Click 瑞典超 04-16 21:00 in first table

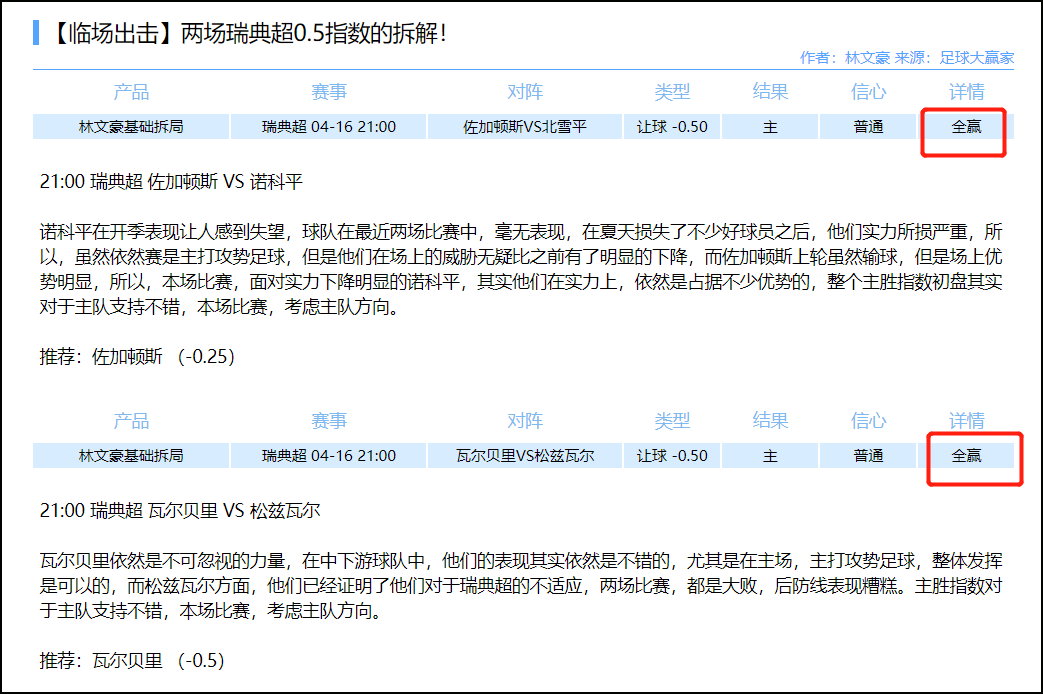click(x=329, y=126)
